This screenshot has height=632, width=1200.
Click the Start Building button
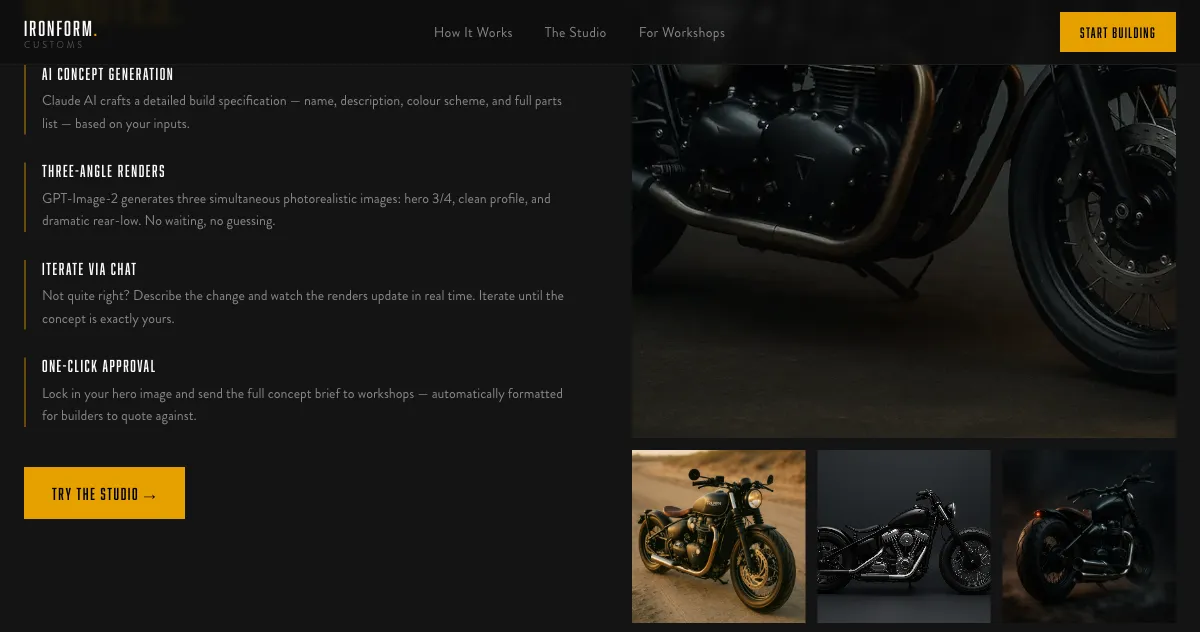[x=1118, y=32]
